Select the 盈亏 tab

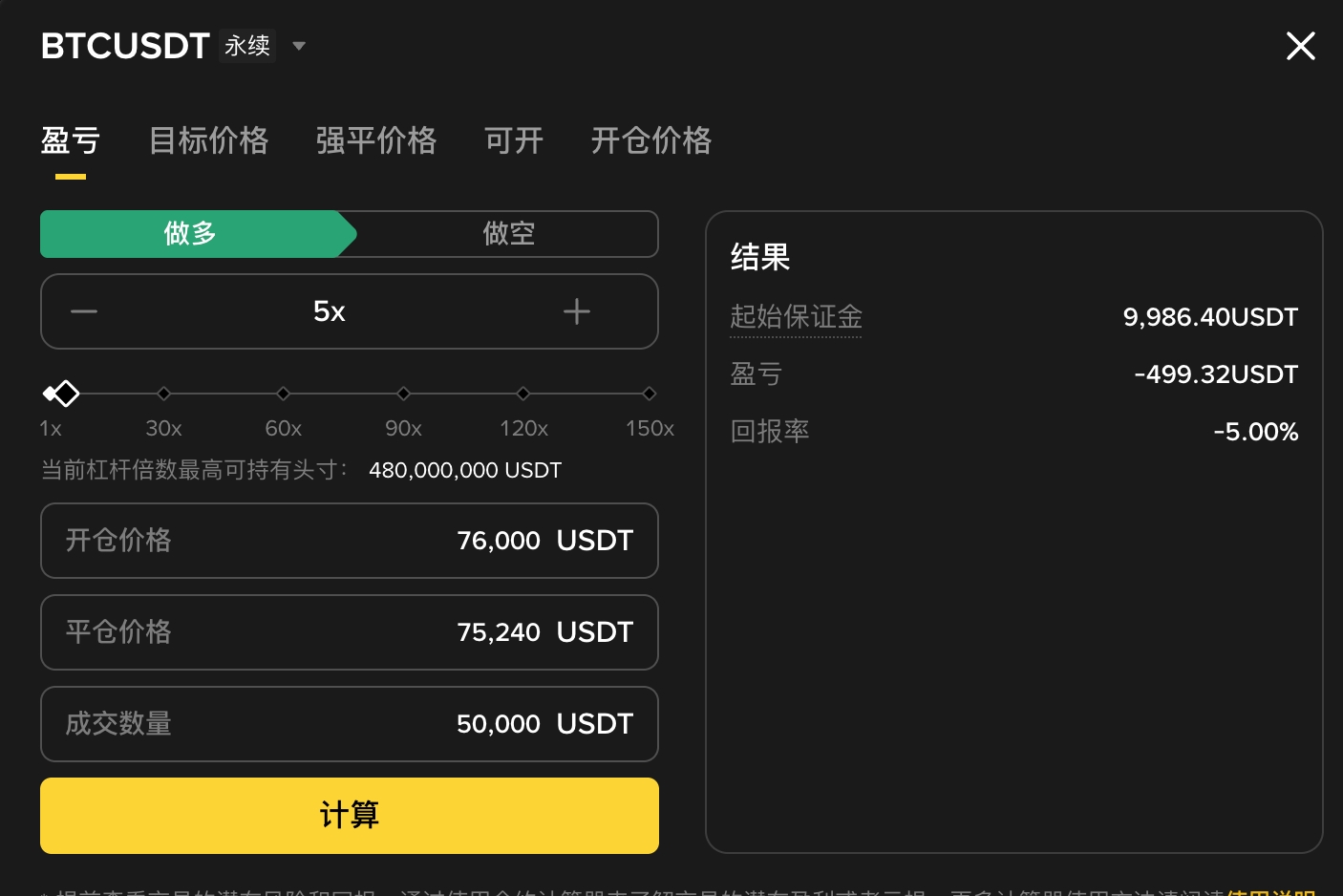71,140
